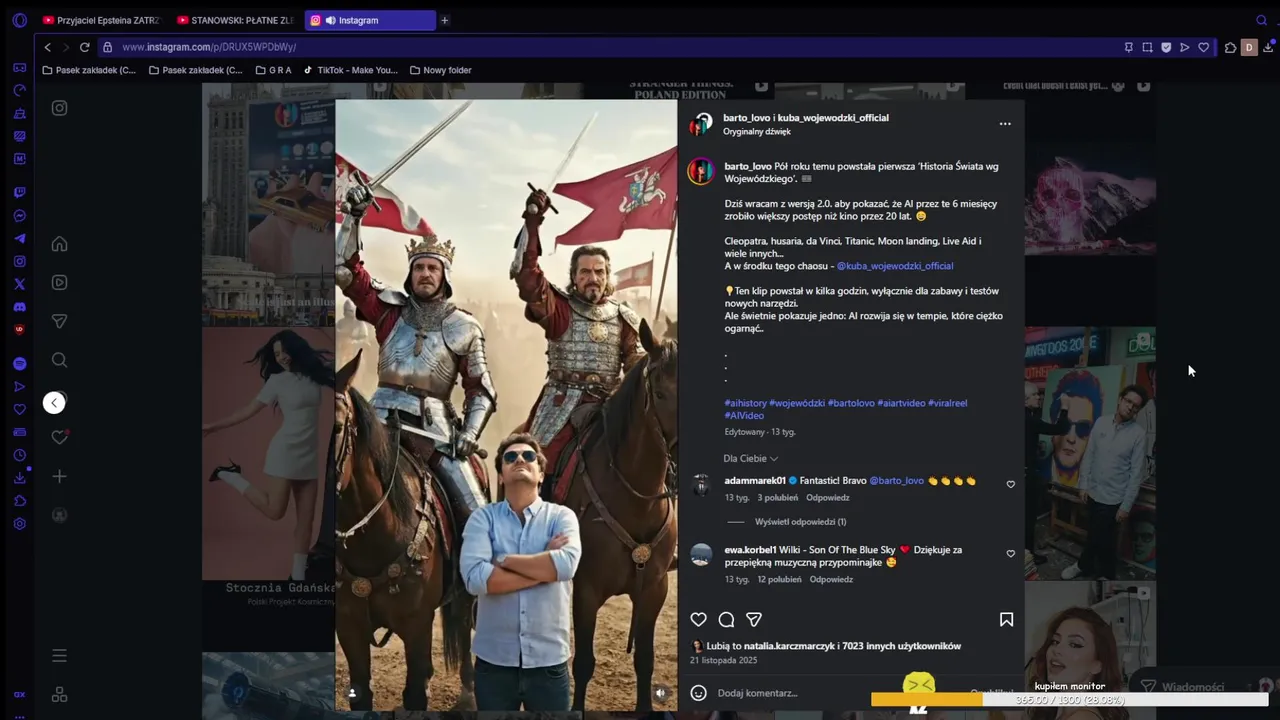Click Instagram Create plus icon
The height and width of the screenshot is (720, 1280).
(60, 476)
